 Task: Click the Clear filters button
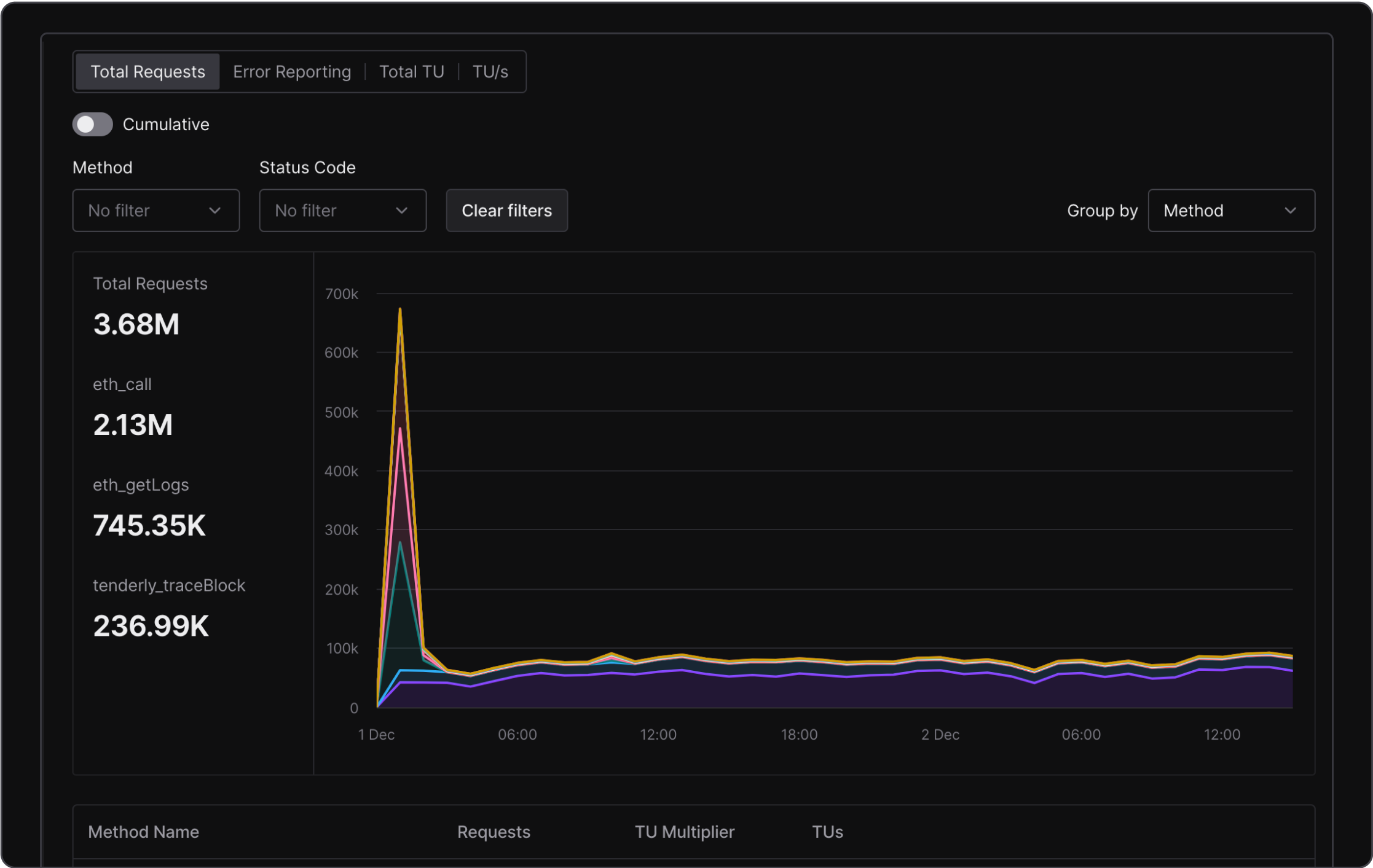pyautogui.click(x=506, y=211)
